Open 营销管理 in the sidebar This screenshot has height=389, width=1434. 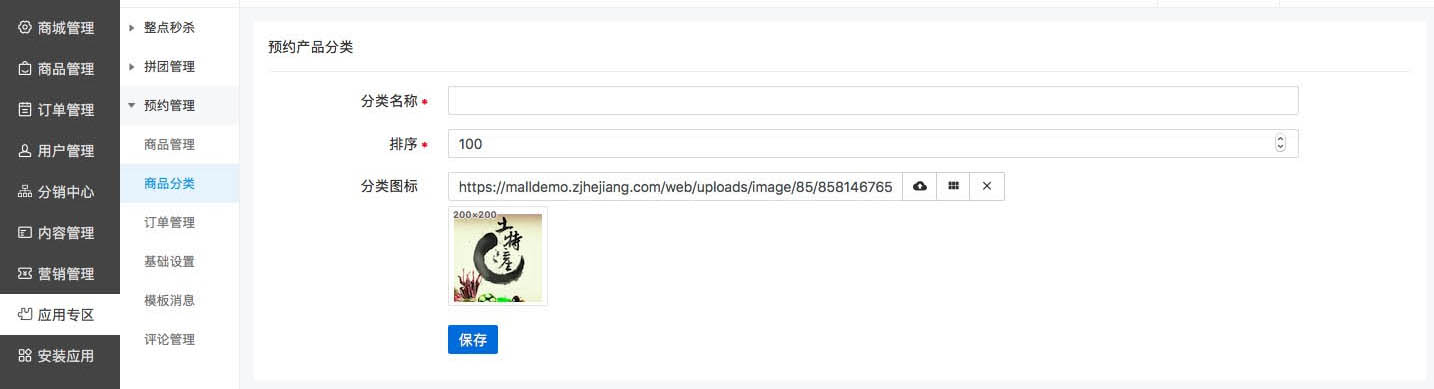point(60,274)
